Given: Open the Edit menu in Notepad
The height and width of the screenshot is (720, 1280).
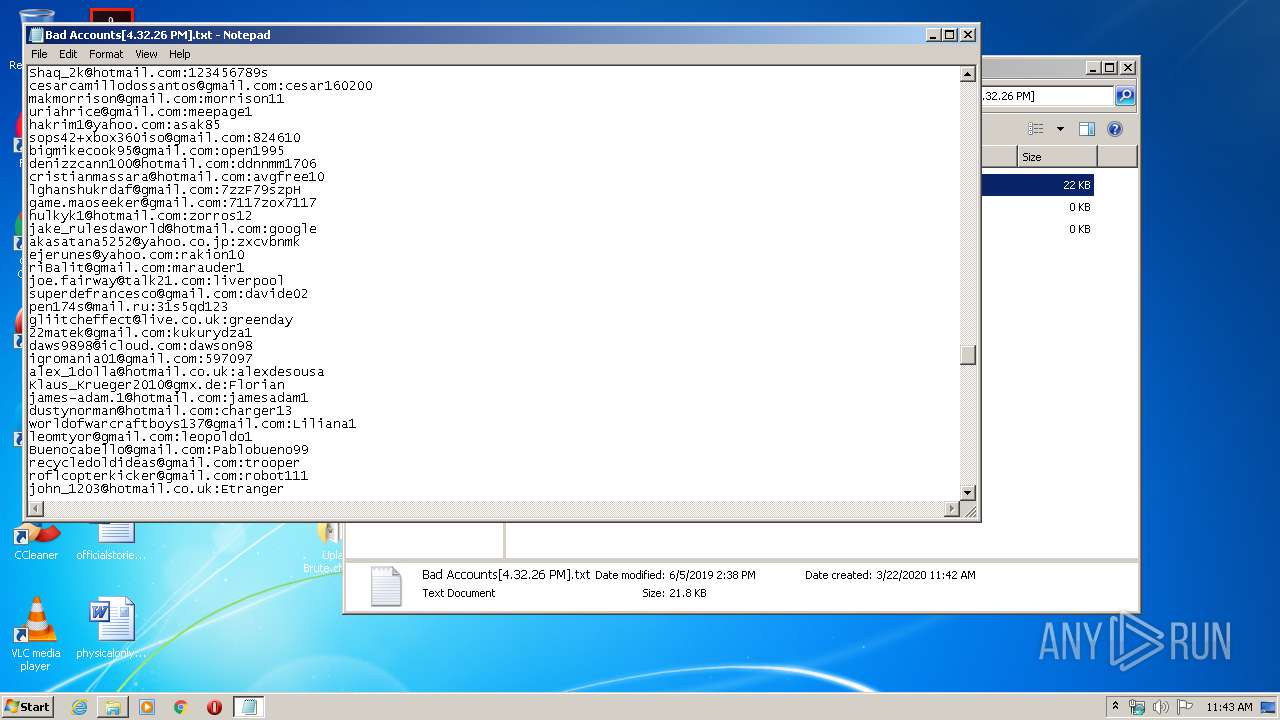Looking at the screenshot, I should [x=68, y=54].
